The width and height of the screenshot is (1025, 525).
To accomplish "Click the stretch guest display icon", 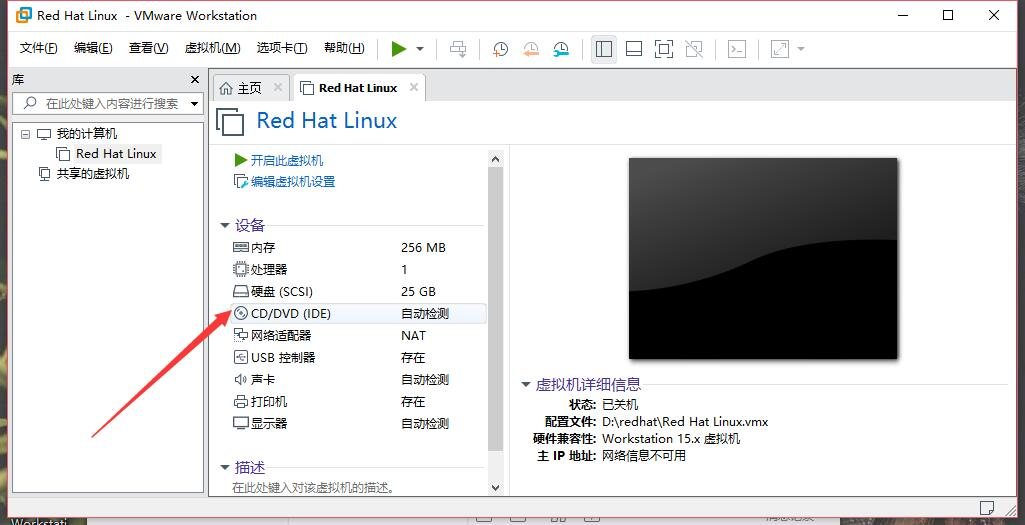I will (780, 49).
